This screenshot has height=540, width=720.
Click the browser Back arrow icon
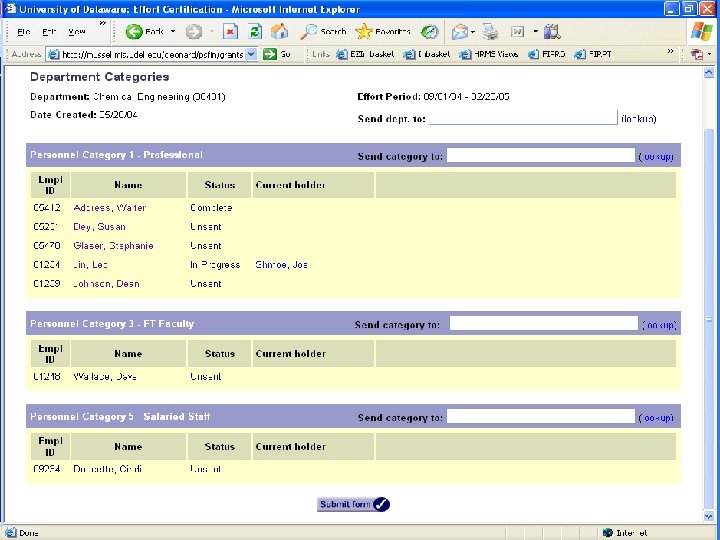point(134,32)
